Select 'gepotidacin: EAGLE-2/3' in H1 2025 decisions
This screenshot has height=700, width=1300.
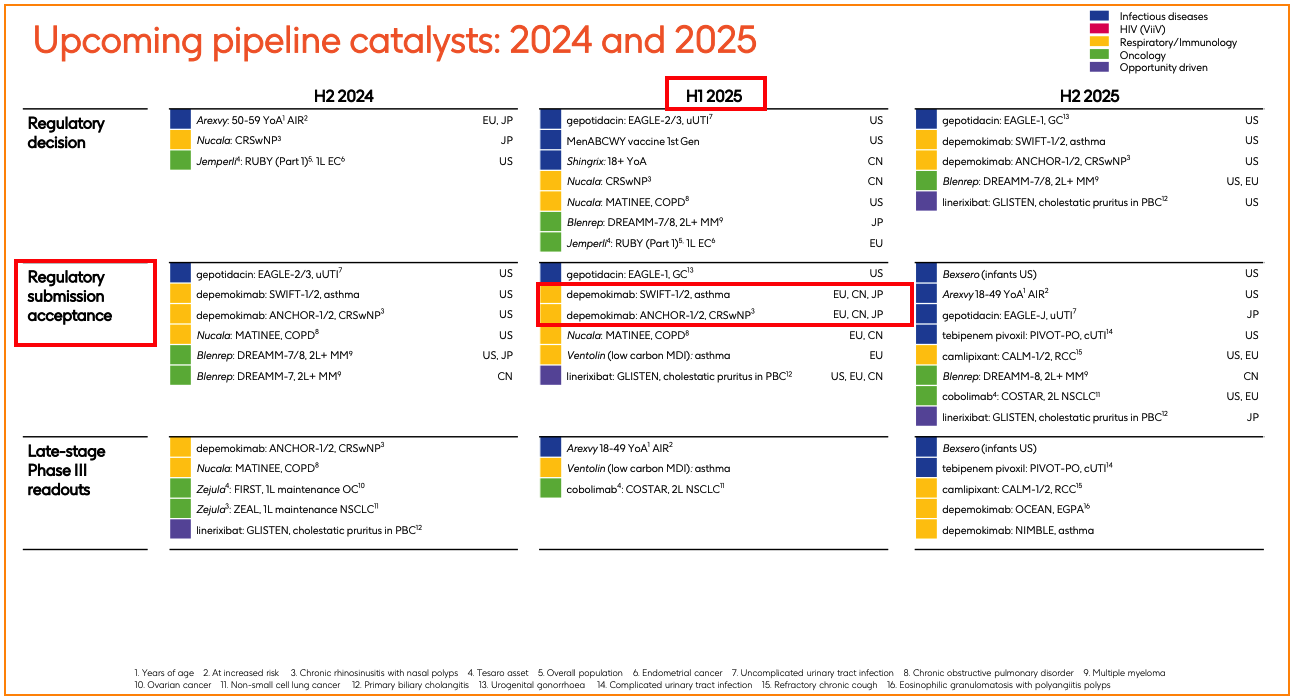pyautogui.click(x=640, y=120)
